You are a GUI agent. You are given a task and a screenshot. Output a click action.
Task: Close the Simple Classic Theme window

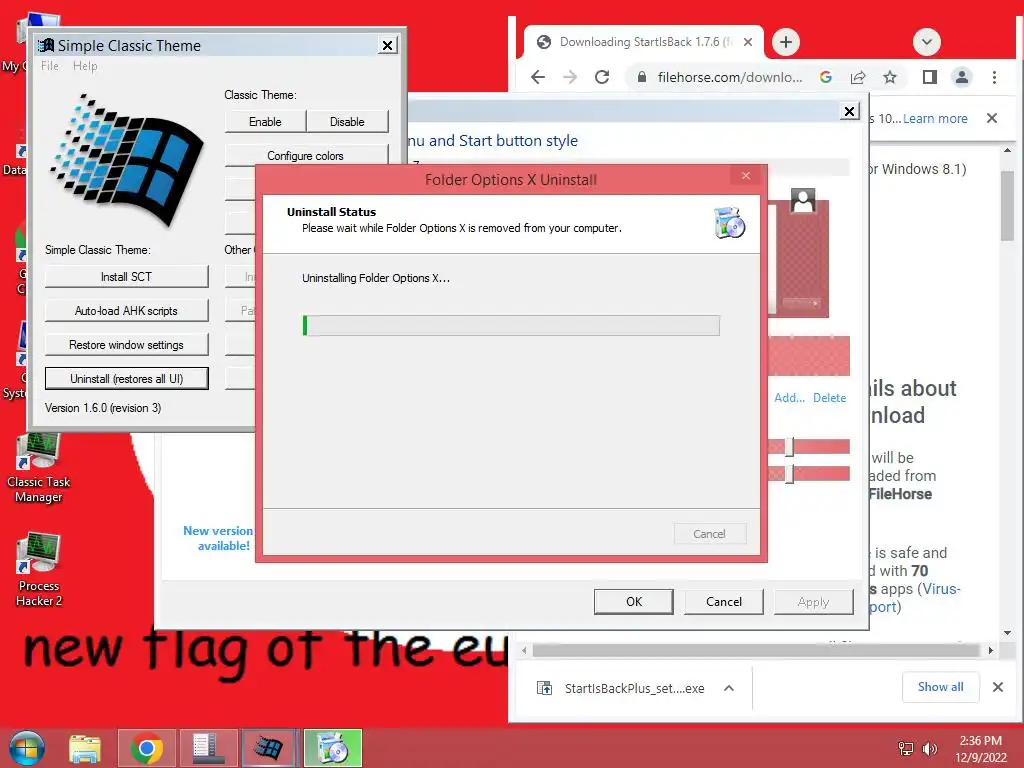[x=387, y=45]
